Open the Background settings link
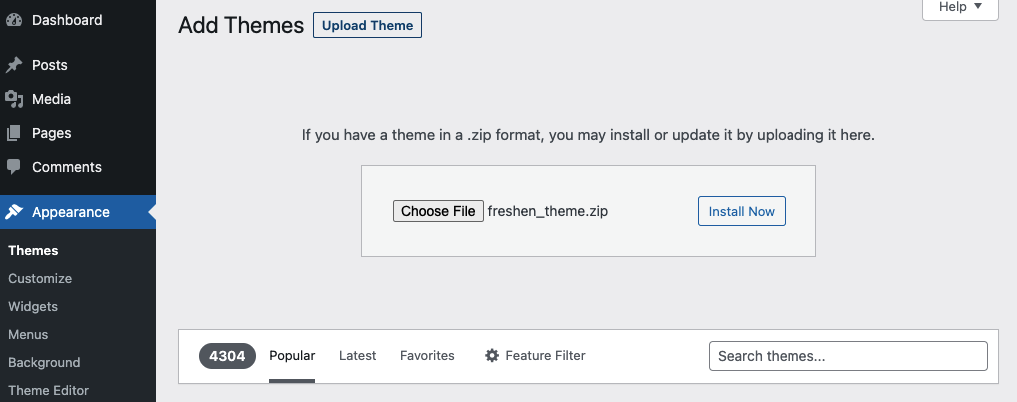1017x402 pixels. [x=44, y=363]
